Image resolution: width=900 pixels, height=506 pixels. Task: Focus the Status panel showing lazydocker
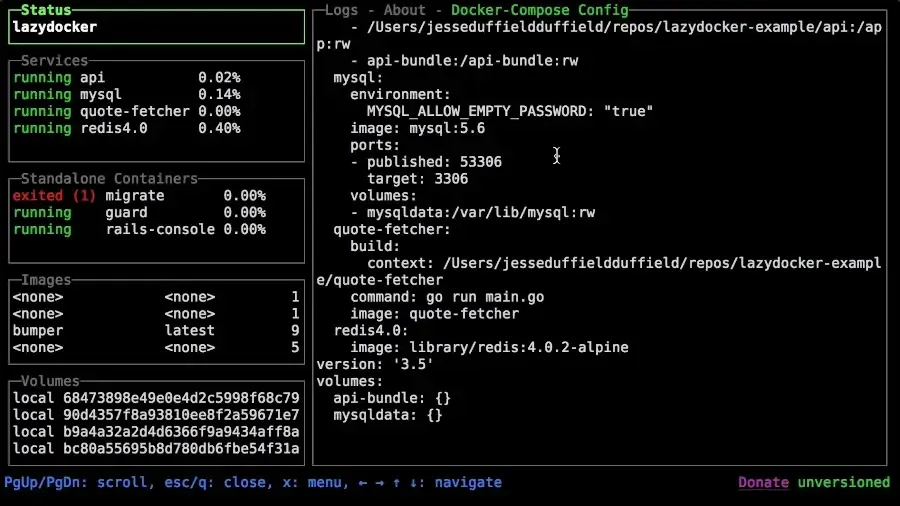(x=156, y=28)
